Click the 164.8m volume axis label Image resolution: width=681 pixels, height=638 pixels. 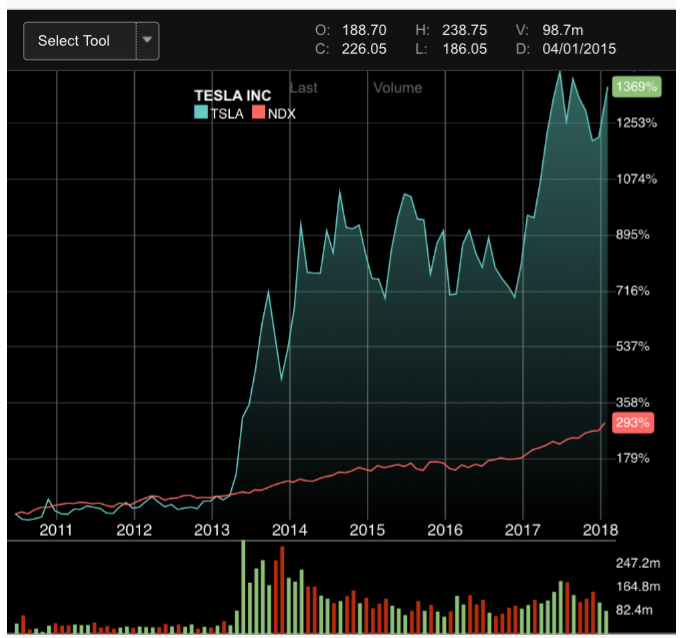click(638, 587)
